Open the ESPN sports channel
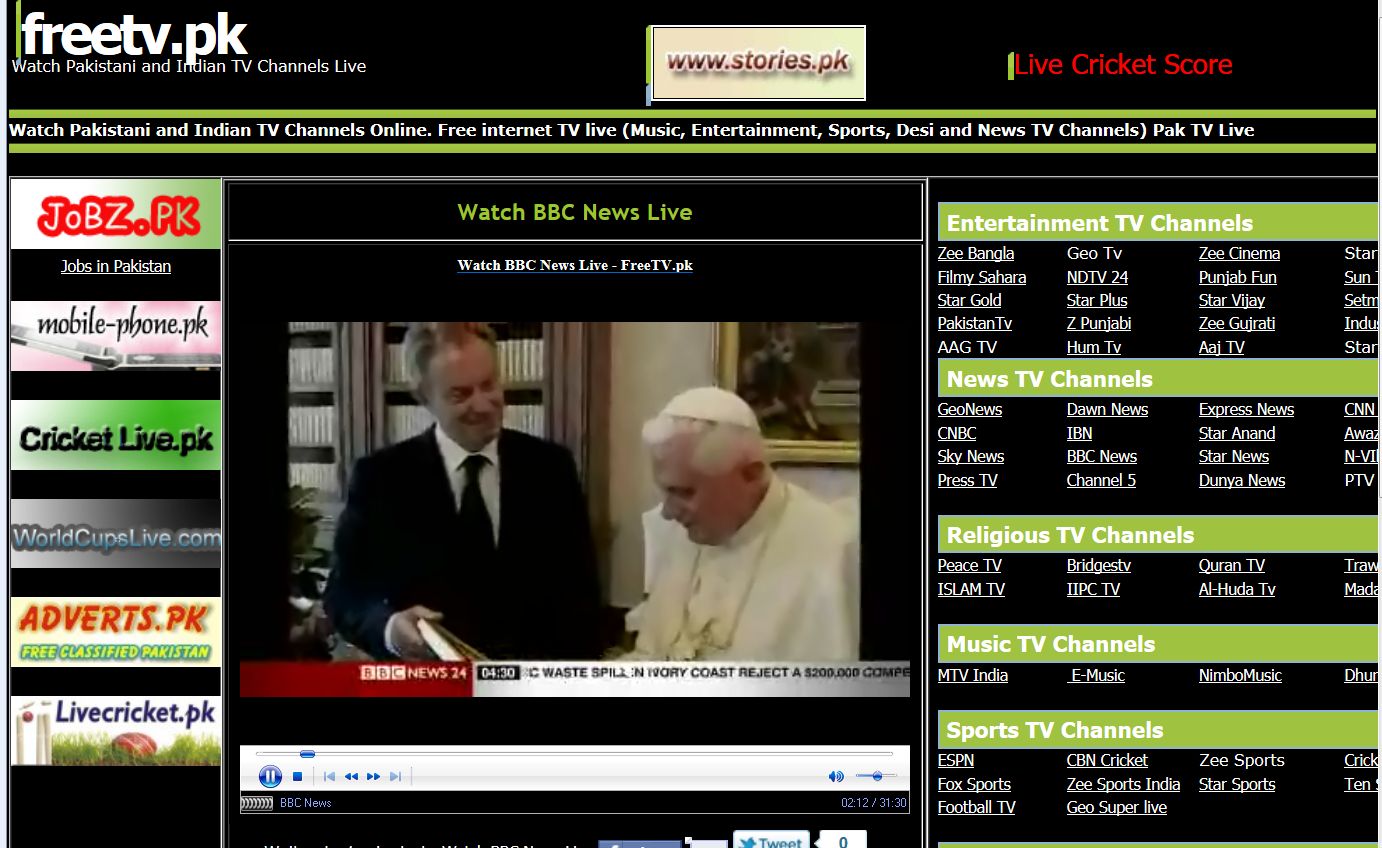The height and width of the screenshot is (848, 1382). tap(956, 760)
